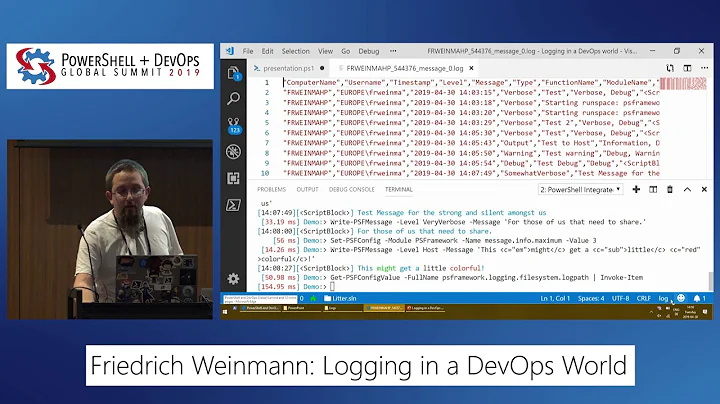This screenshot has height=404, width=720.
Task: Click line number 10 in editor gutter
Action: (x=264, y=173)
